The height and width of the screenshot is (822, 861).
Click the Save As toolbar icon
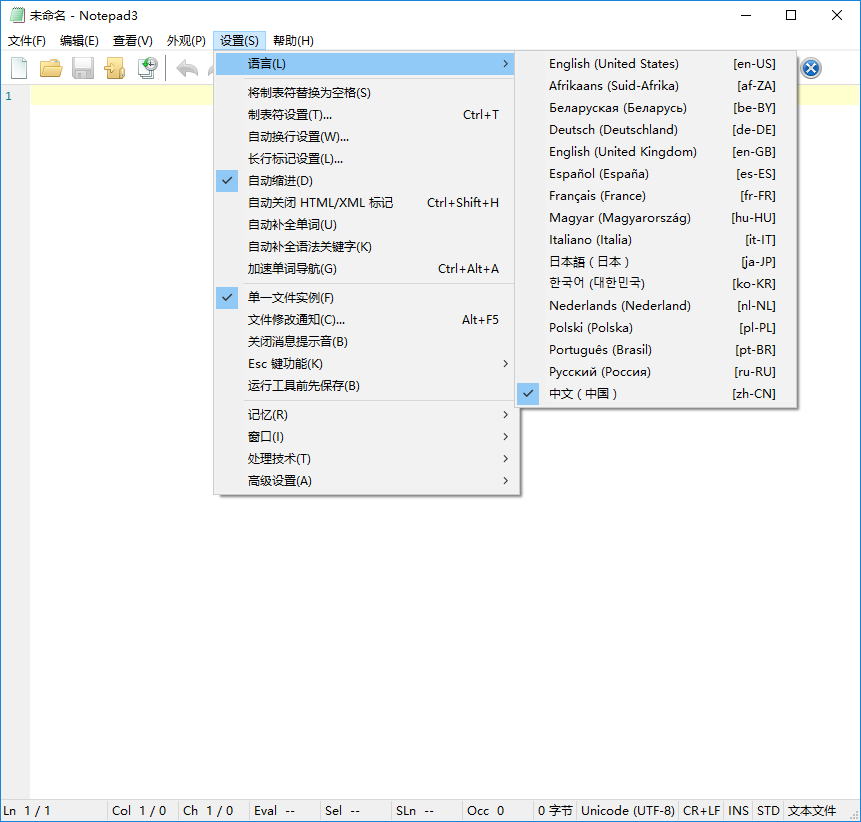[x=115, y=68]
